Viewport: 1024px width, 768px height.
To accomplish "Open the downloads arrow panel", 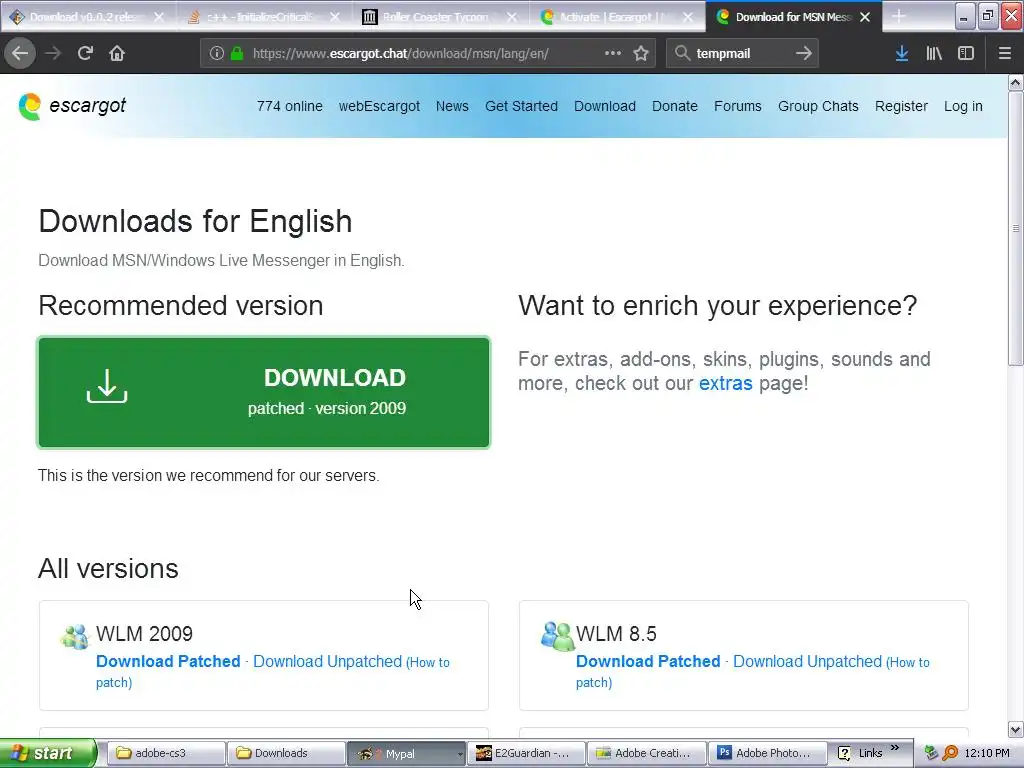I will (902, 53).
